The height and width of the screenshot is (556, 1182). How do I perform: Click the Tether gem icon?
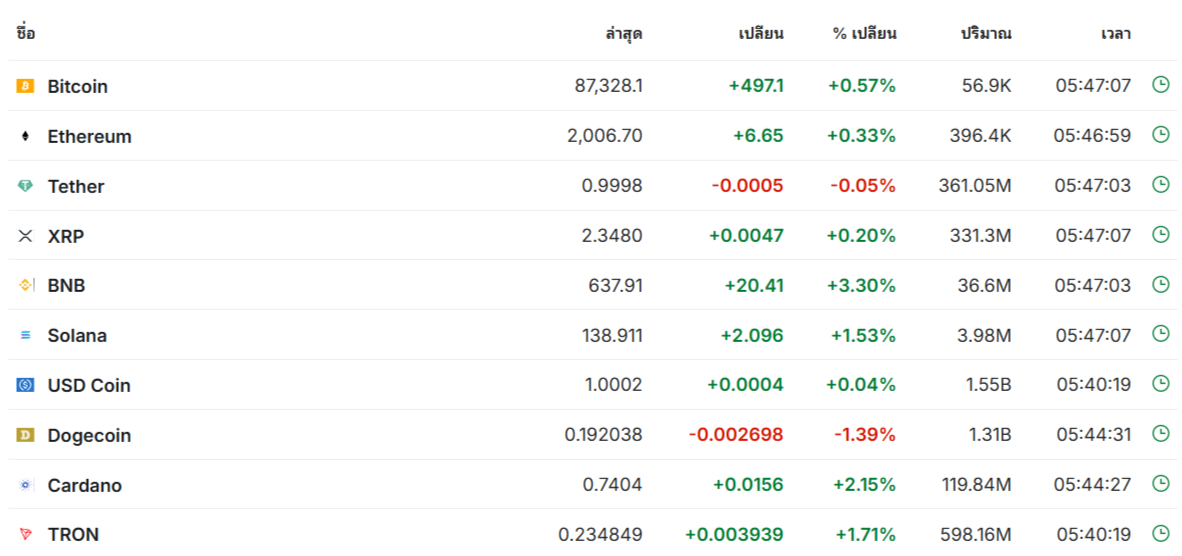(25, 186)
